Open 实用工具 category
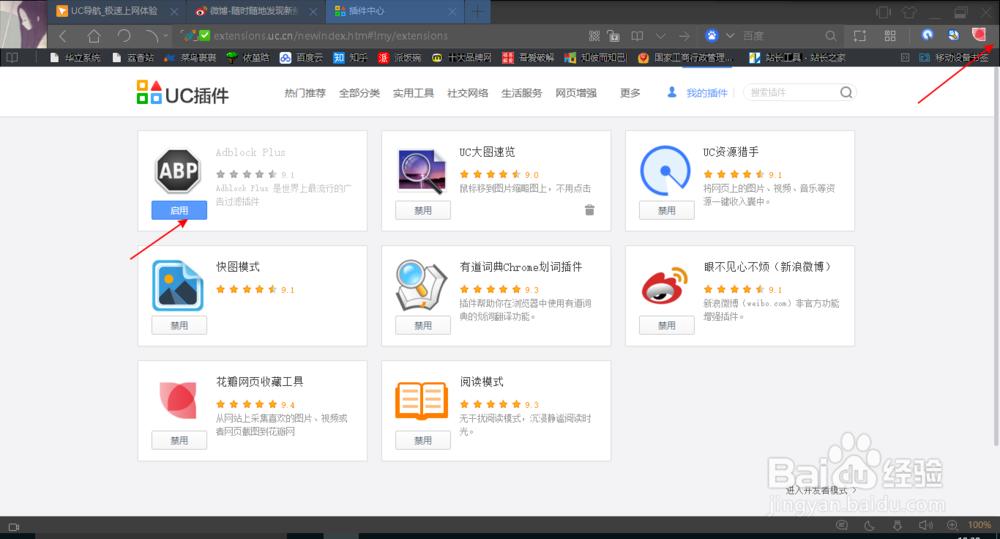 pos(413,93)
